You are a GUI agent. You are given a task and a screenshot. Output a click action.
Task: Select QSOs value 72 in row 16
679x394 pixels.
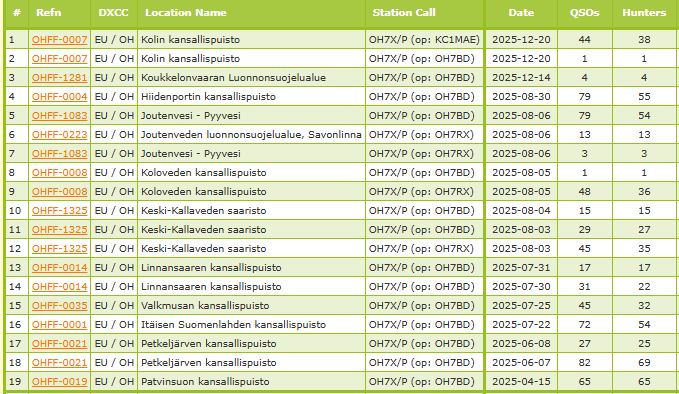click(x=585, y=325)
